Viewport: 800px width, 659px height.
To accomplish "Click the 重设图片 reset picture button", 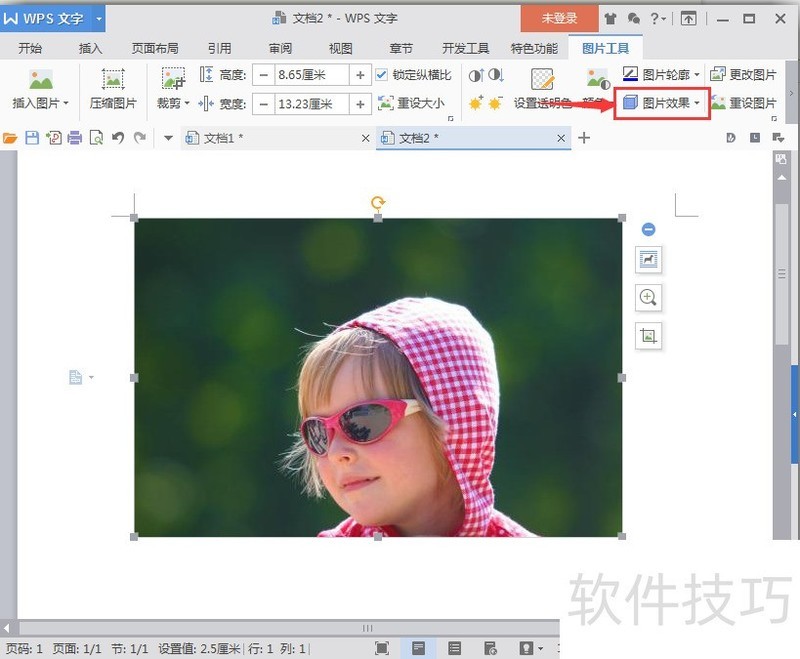I will pyautogui.click(x=743, y=103).
